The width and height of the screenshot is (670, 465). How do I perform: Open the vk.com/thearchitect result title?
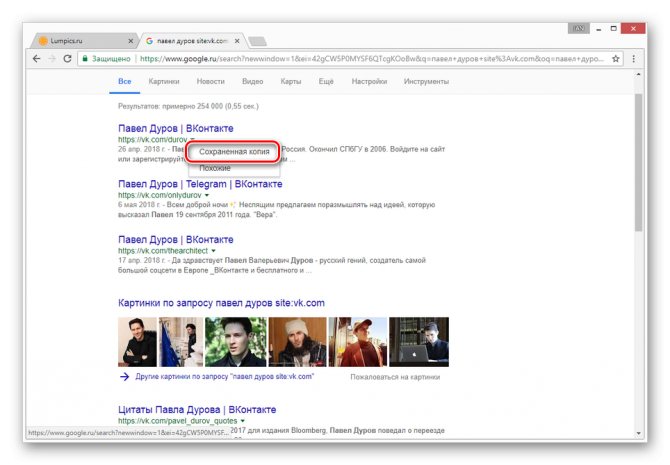click(x=176, y=240)
